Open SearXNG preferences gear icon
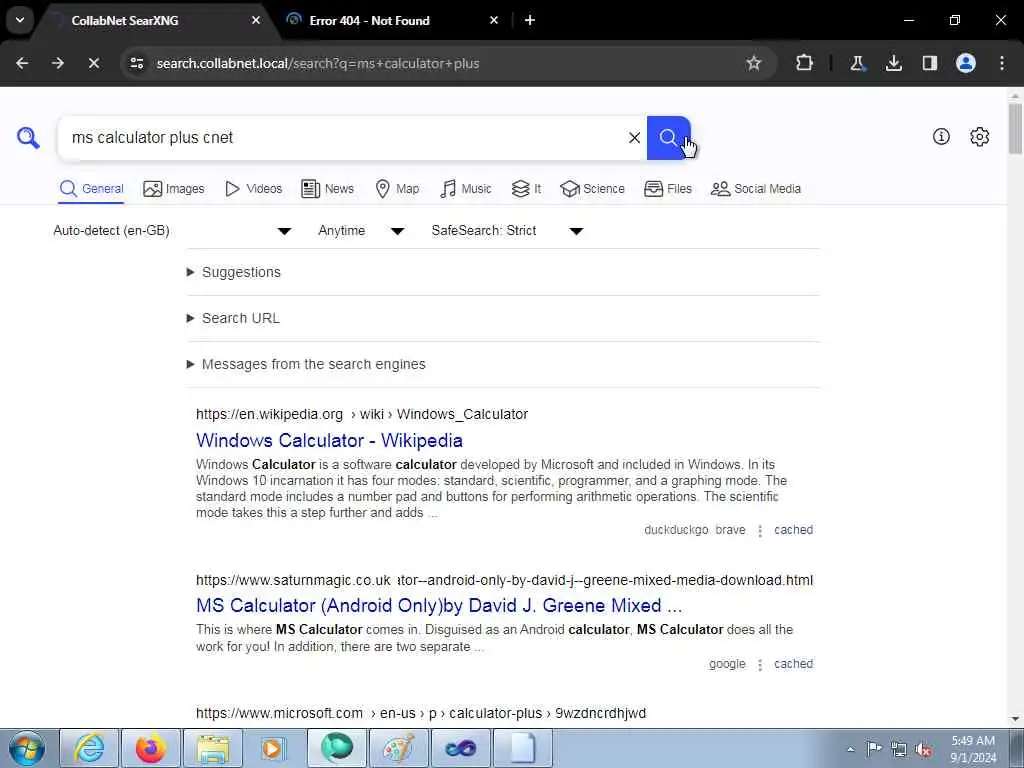Image resolution: width=1024 pixels, height=768 pixels. tap(979, 136)
